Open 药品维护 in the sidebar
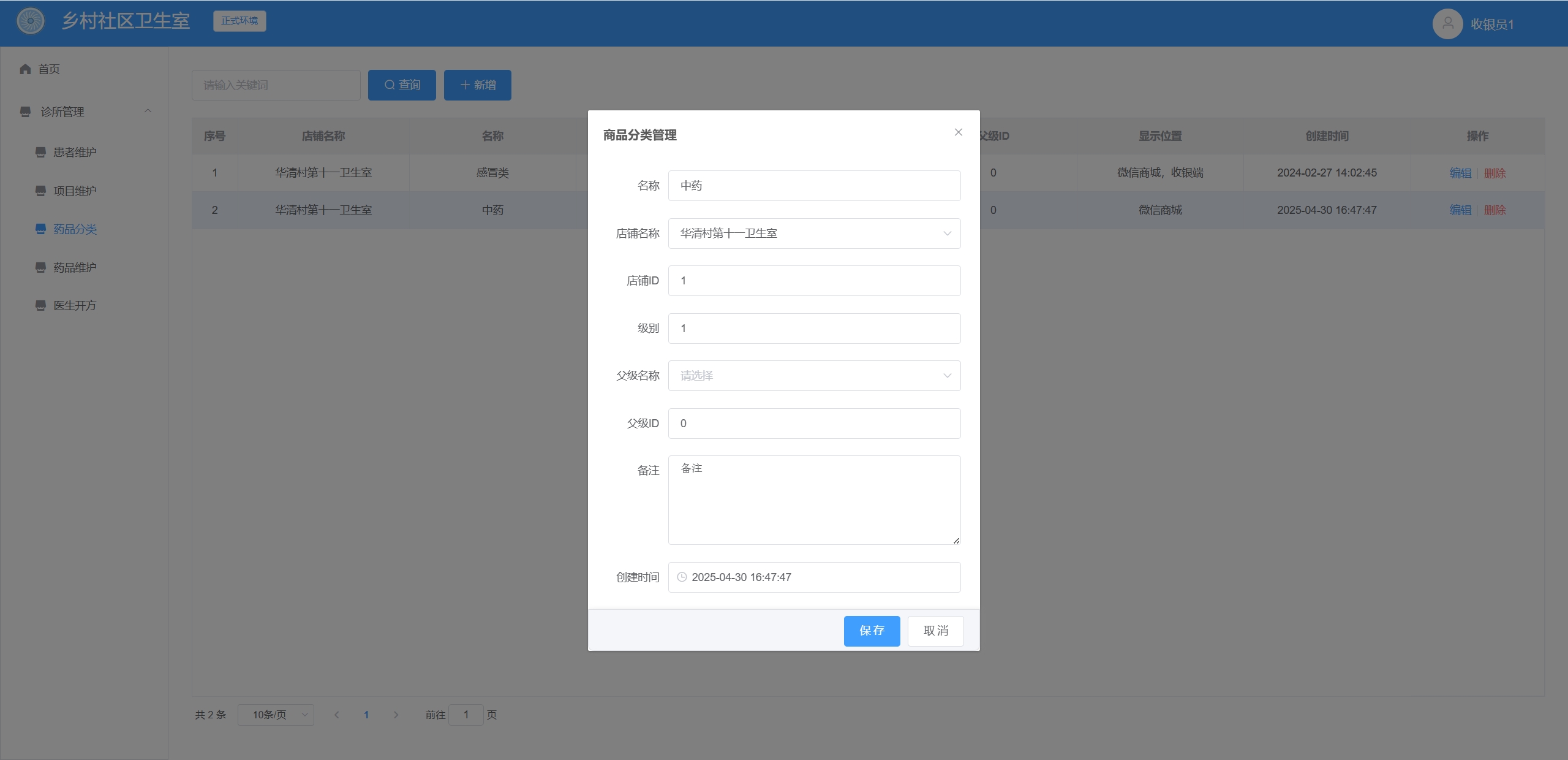1568x760 pixels. (75, 267)
